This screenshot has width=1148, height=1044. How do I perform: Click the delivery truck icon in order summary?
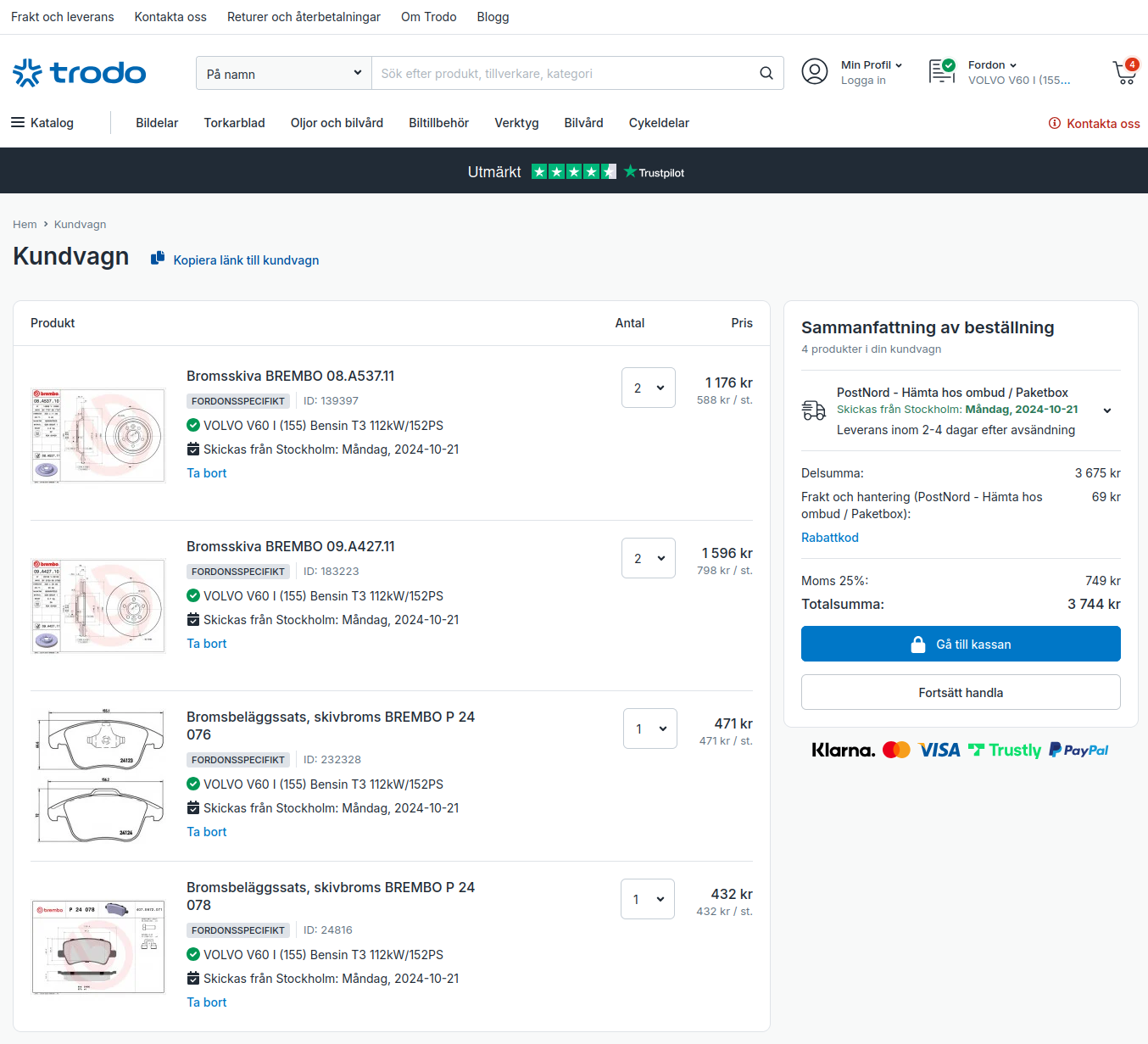click(x=814, y=410)
